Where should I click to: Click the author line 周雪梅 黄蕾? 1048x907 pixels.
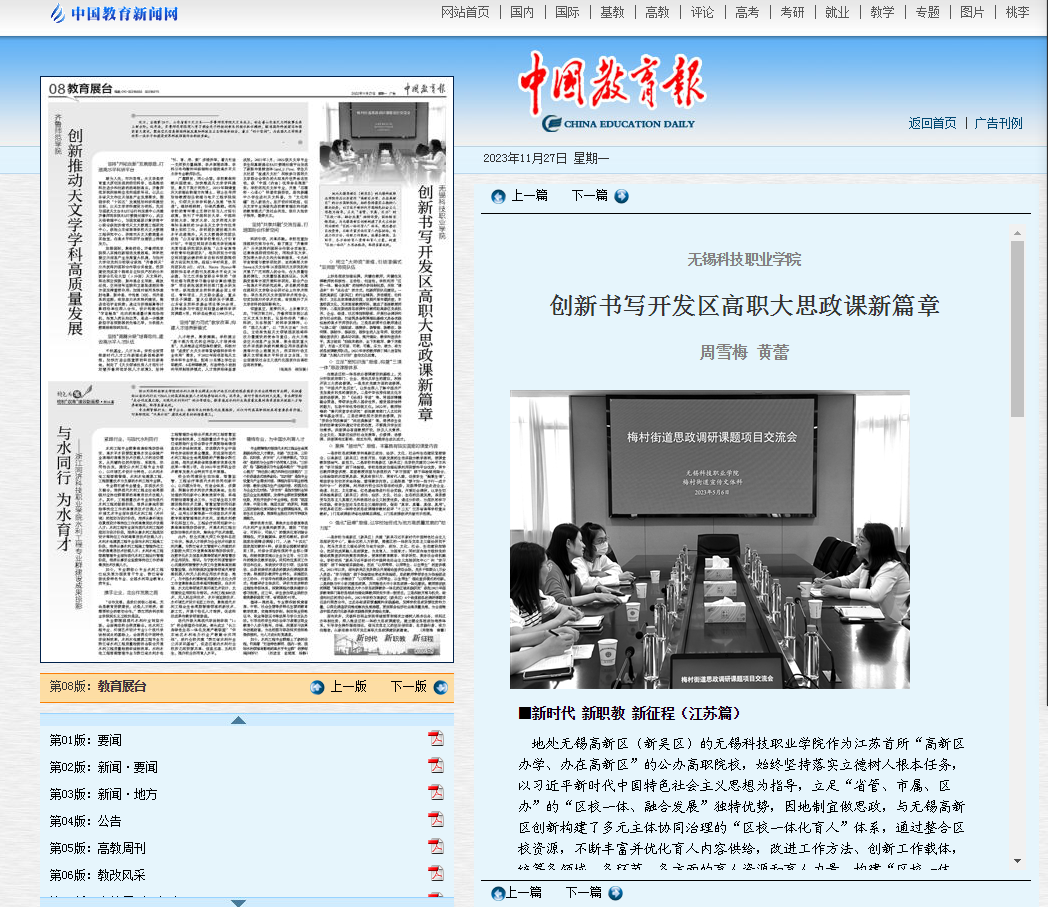[x=745, y=352]
